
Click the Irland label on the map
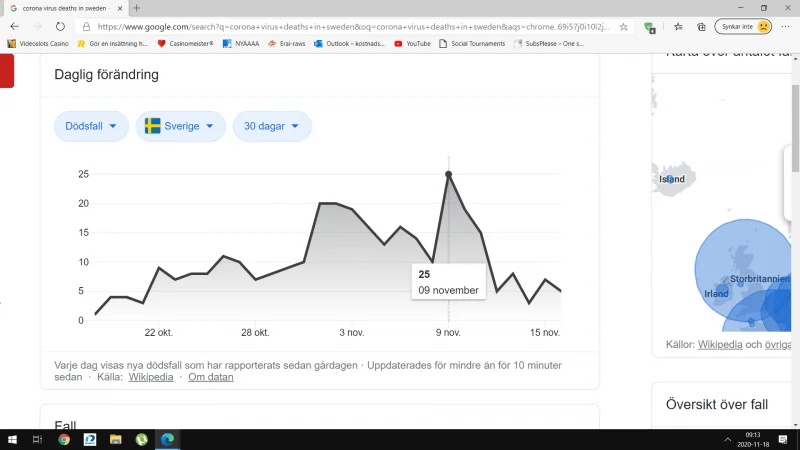(x=716, y=293)
